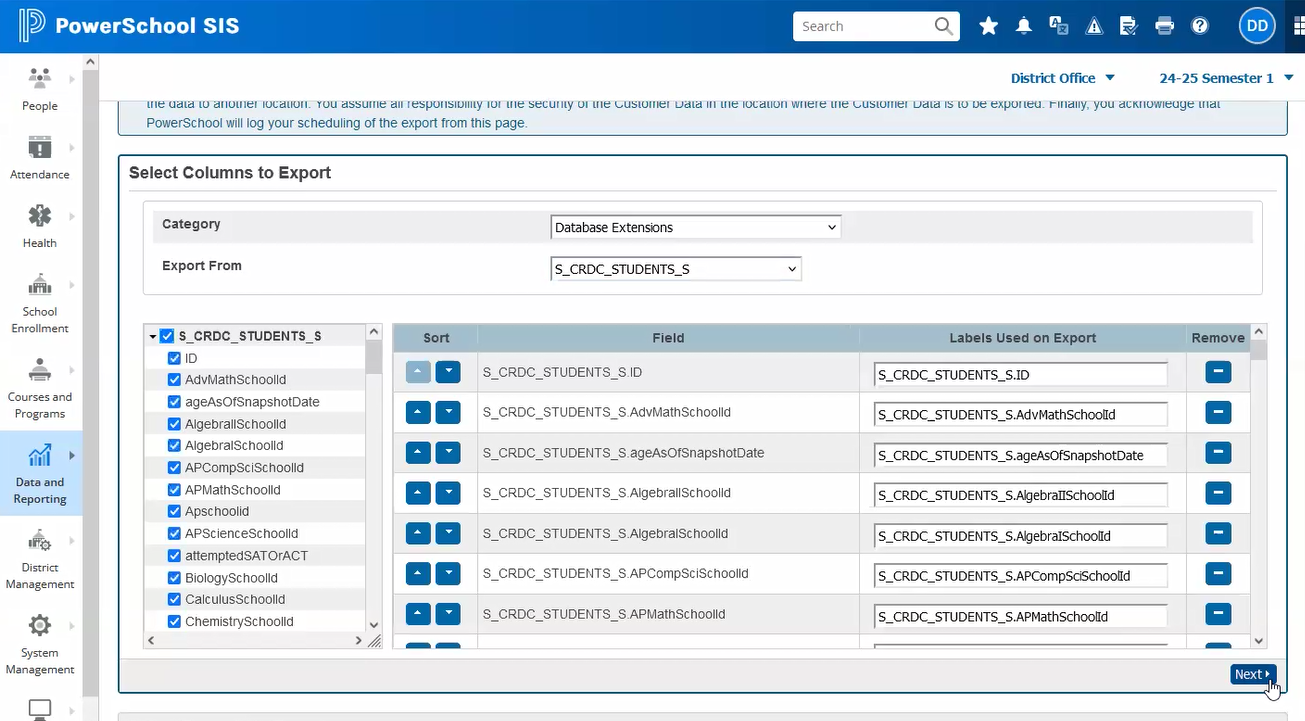The height and width of the screenshot is (721, 1305).
Task: Open the notifications bell icon
Action: tap(1023, 27)
